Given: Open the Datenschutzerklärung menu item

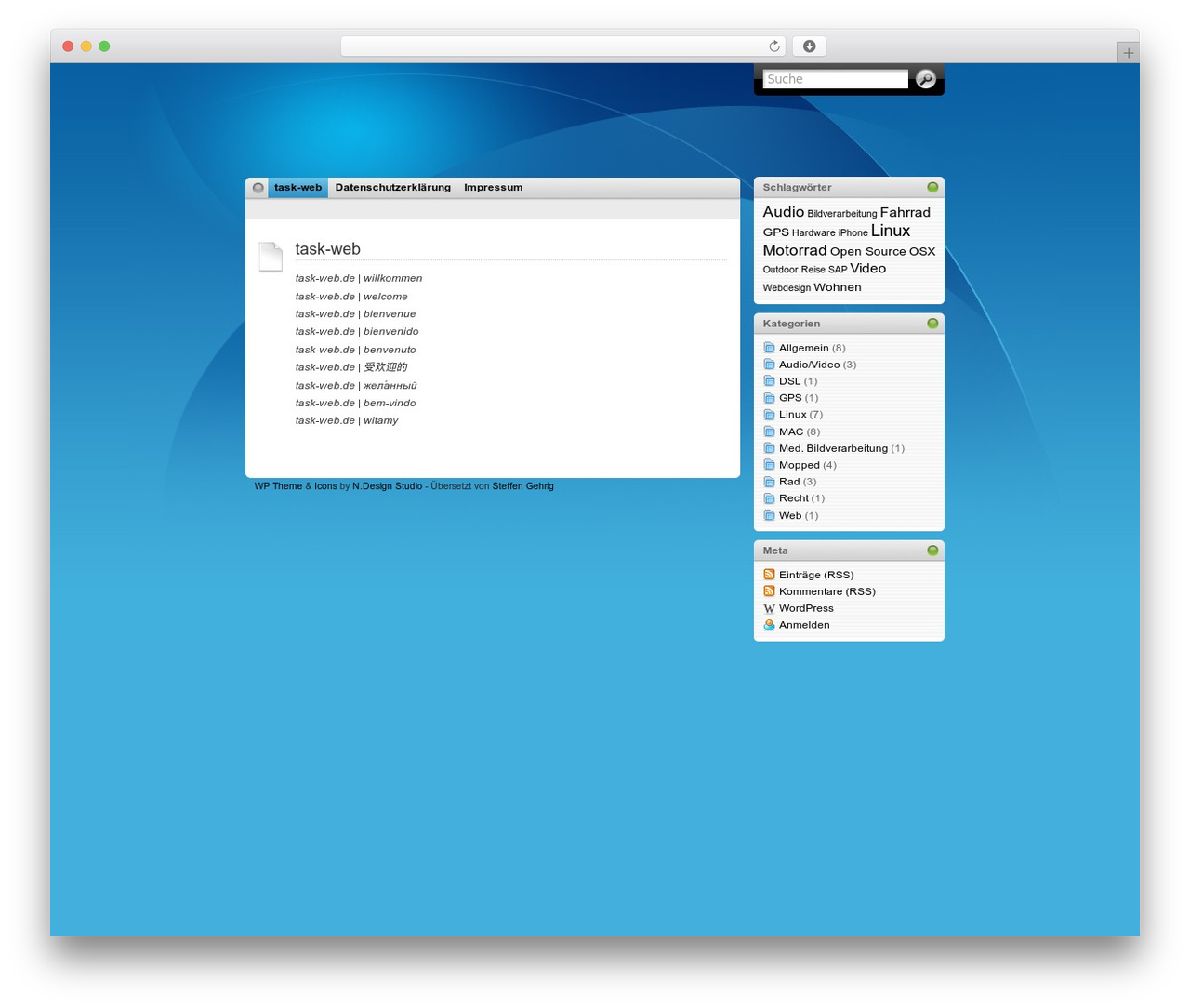Looking at the screenshot, I should [393, 188].
